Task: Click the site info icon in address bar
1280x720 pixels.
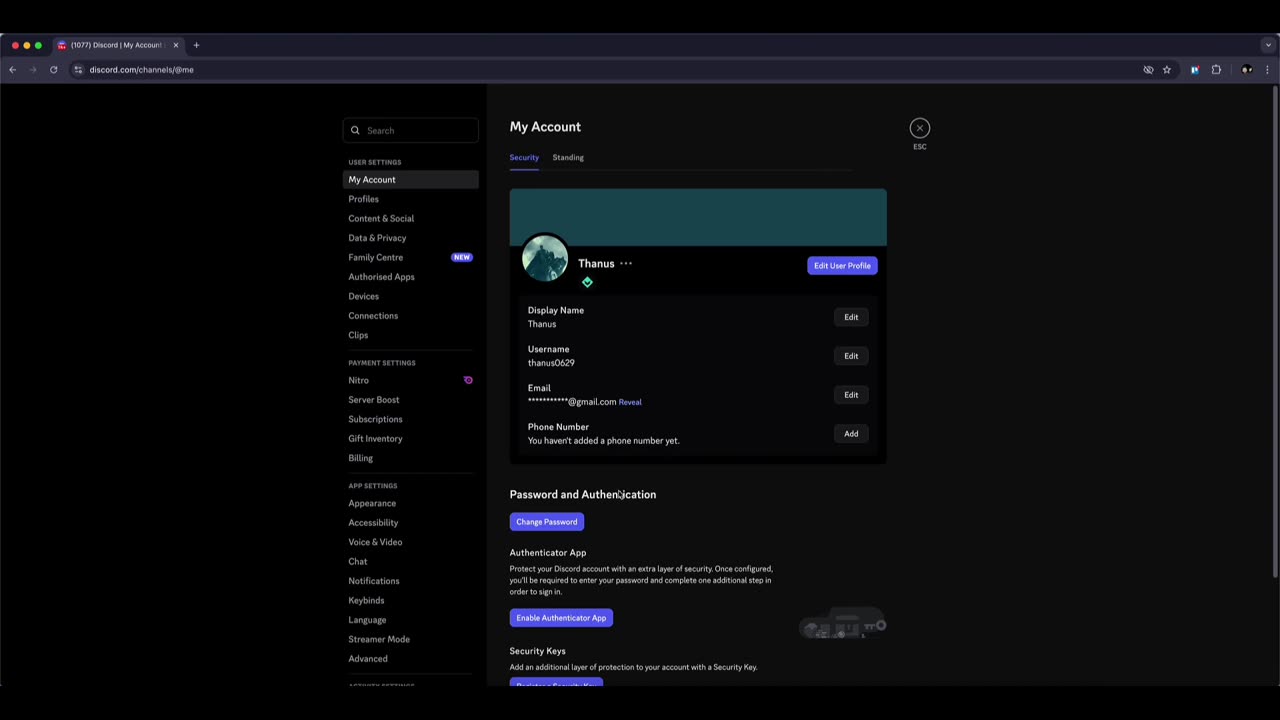Action: coord(78,70)
